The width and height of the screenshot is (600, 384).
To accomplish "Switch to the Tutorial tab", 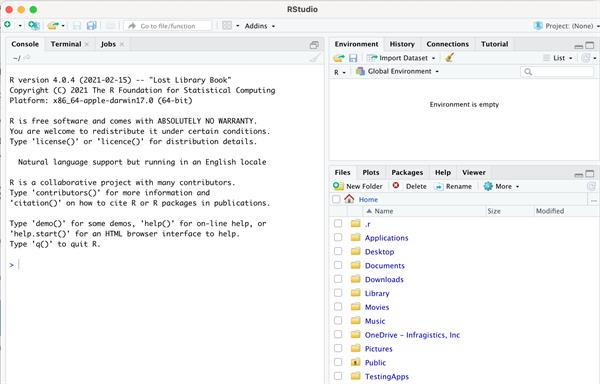I will click(494, 44).
